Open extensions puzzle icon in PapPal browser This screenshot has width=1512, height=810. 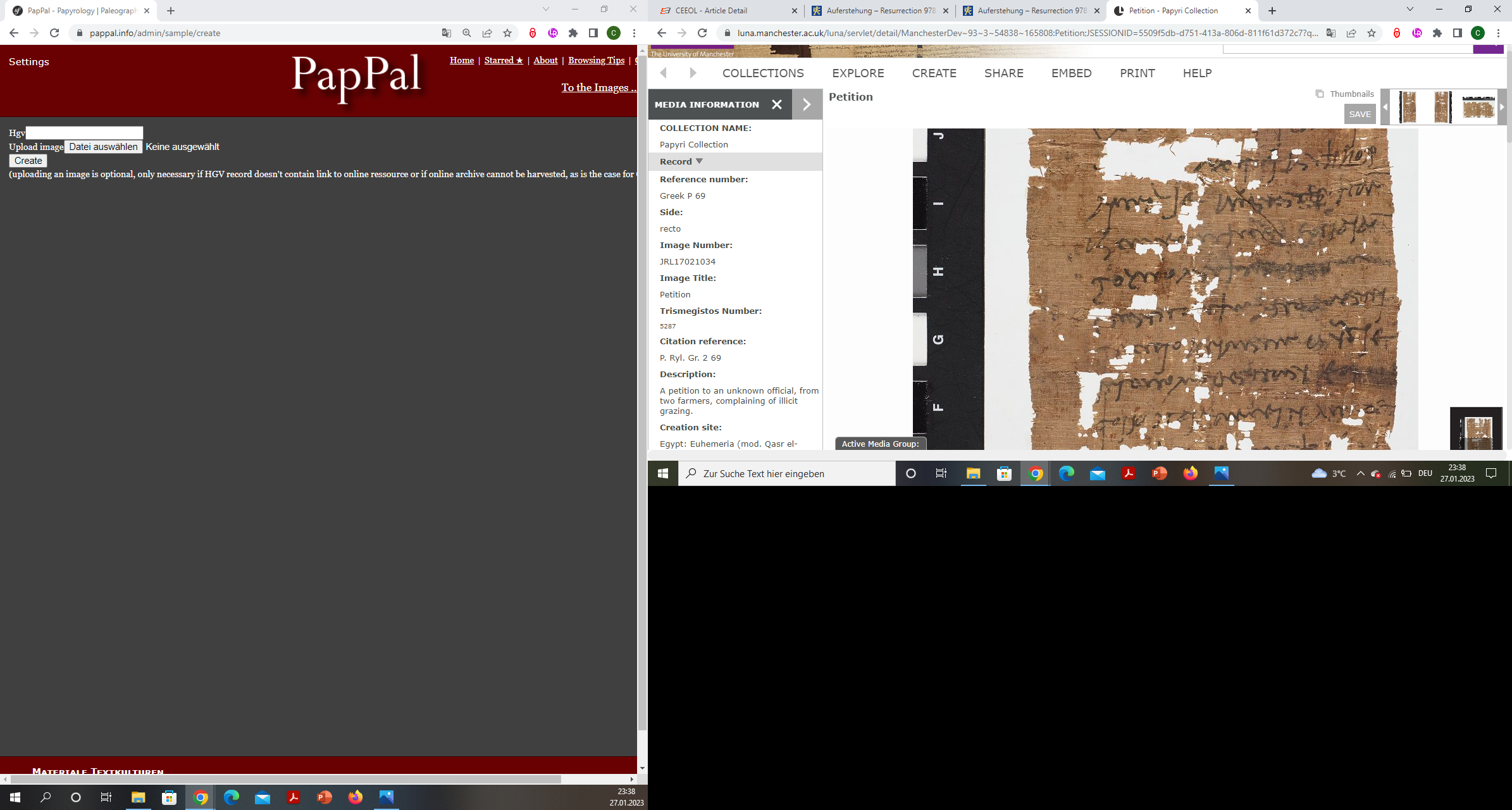[573, 33]
